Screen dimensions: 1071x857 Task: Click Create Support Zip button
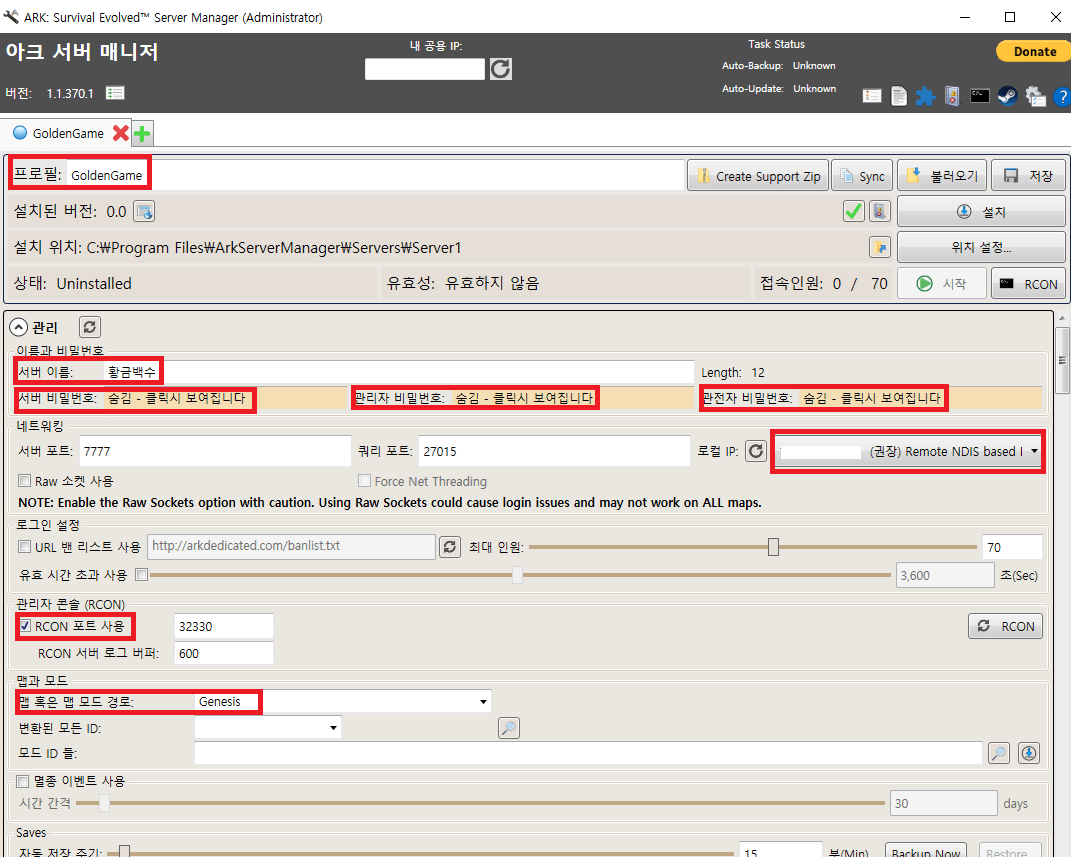[x=758, y=176]
